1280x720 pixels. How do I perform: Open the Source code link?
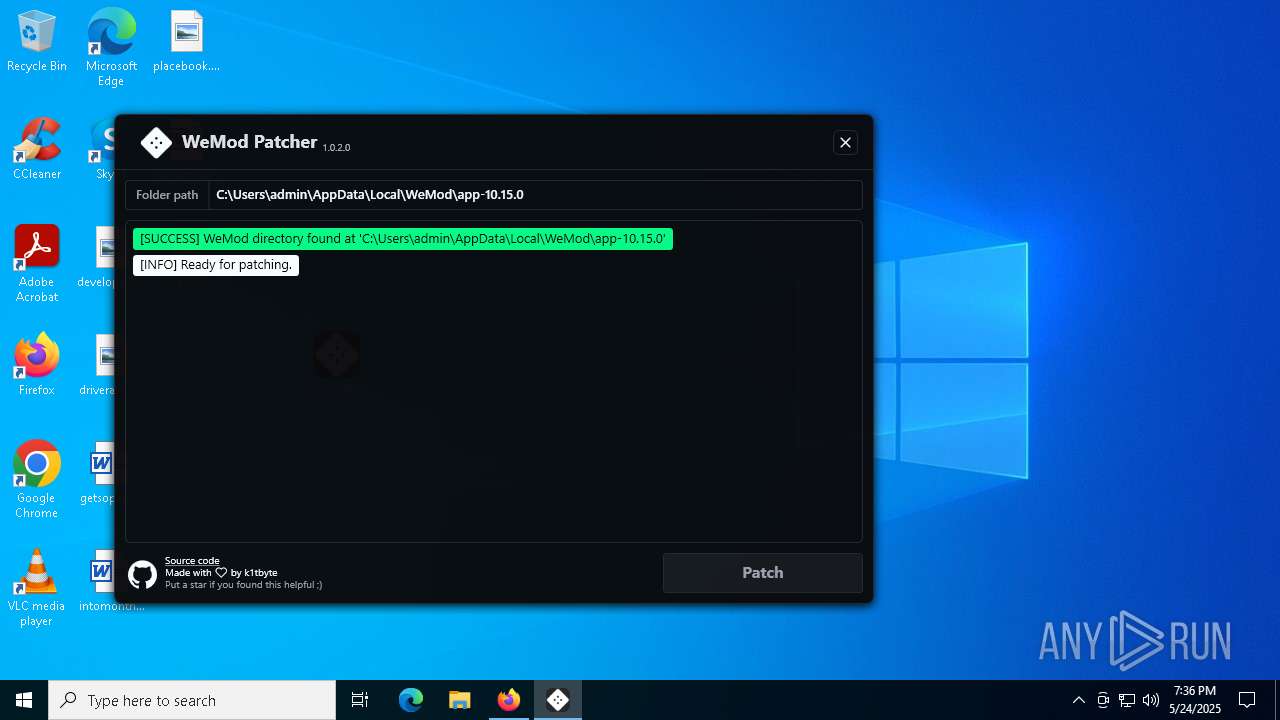[x=192, y=561]
